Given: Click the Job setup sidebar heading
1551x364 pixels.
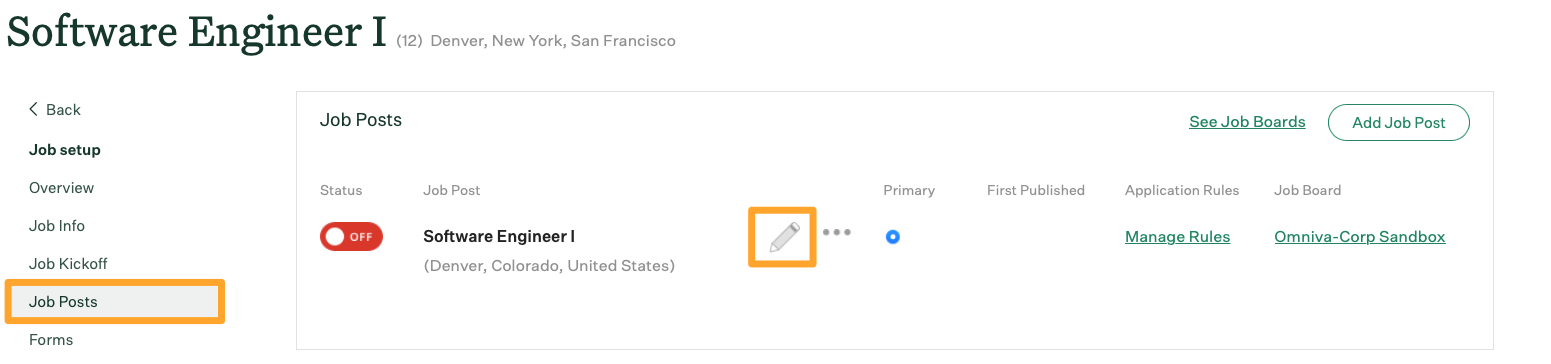Looking at the screenshot, I should (x=65, y=150).
